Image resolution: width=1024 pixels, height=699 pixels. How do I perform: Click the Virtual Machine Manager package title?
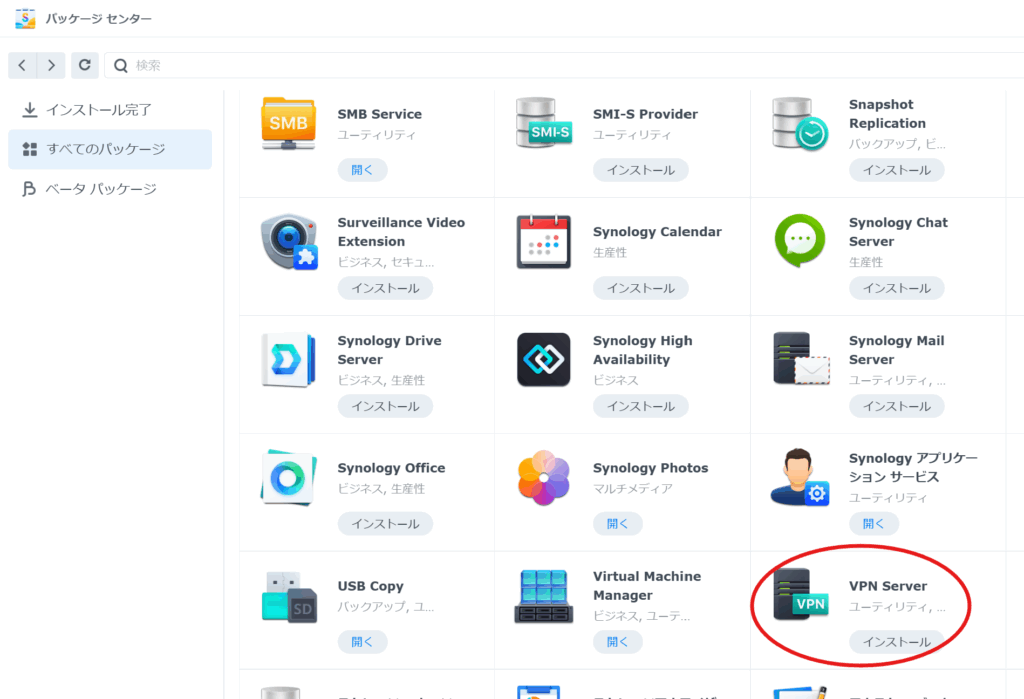[647, 586]
